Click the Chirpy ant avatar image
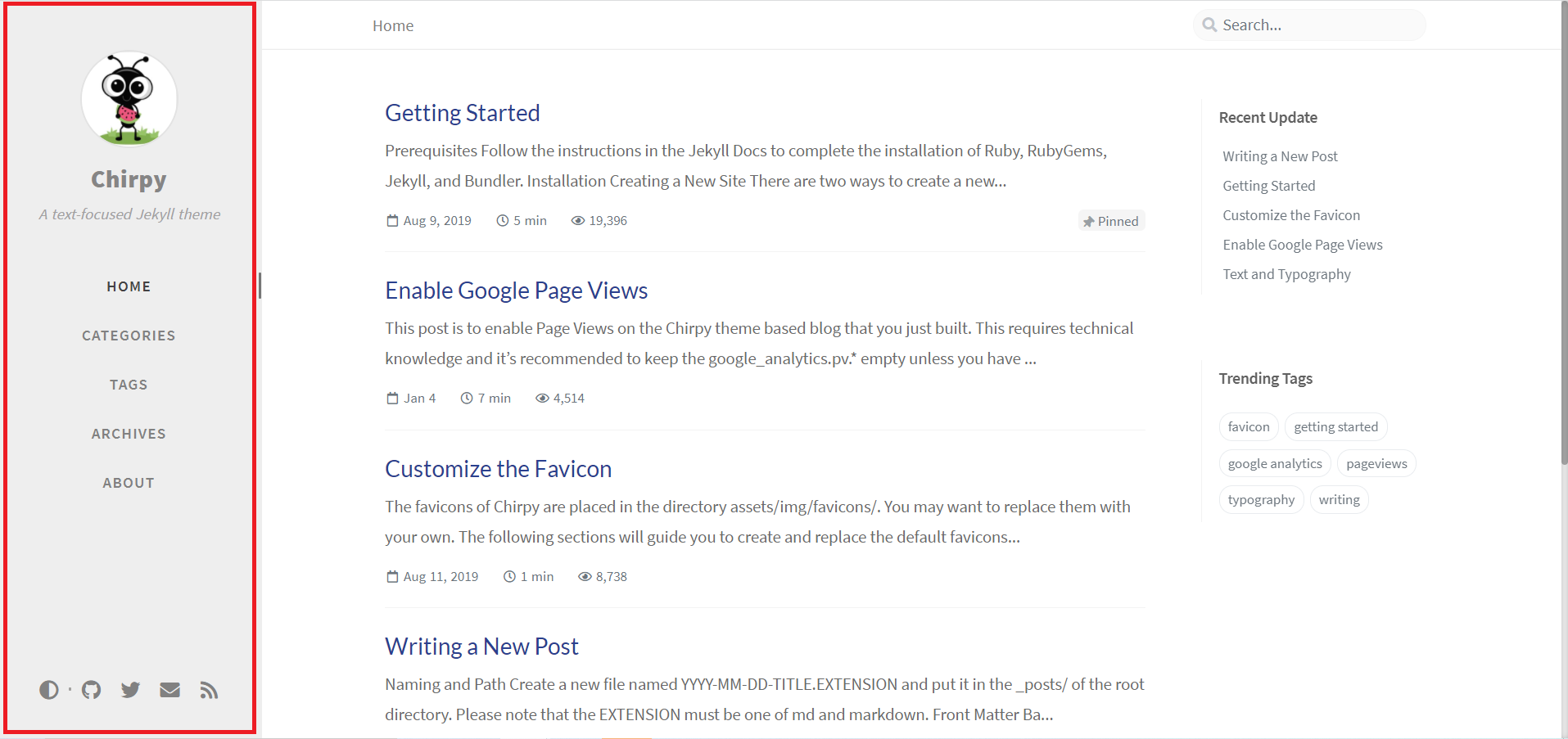 (129, 99)
